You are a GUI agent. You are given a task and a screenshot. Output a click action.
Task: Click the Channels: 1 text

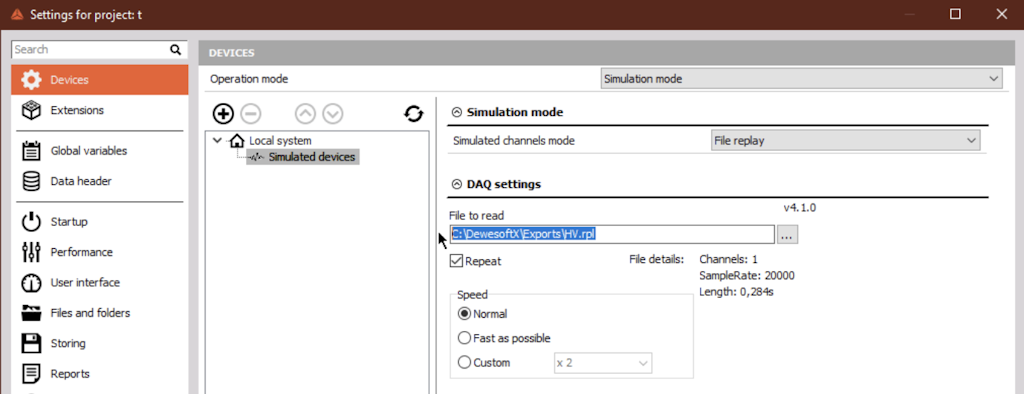pyautogui.click(x=728, y=259)
